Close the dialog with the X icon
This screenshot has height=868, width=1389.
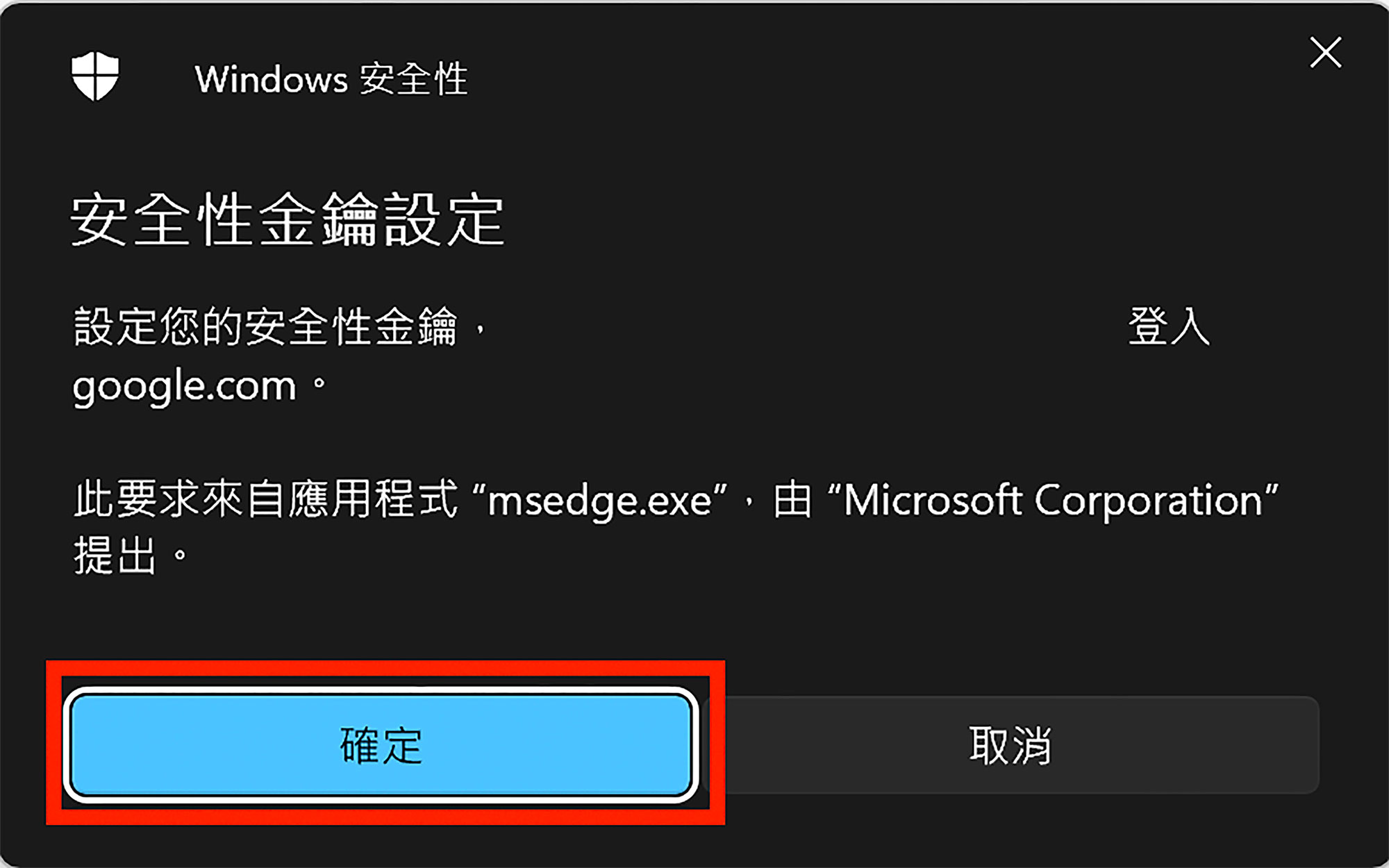(x=1325, y=53)
